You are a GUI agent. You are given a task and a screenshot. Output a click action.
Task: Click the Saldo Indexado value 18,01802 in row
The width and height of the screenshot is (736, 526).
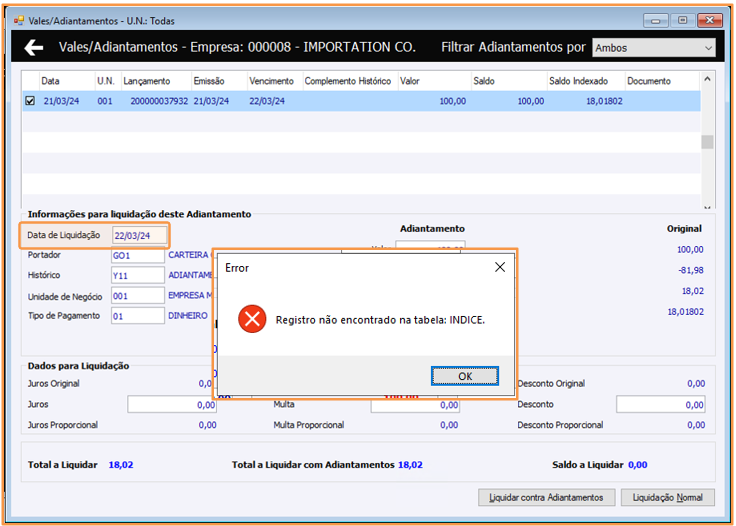click(x=604, y=101)
